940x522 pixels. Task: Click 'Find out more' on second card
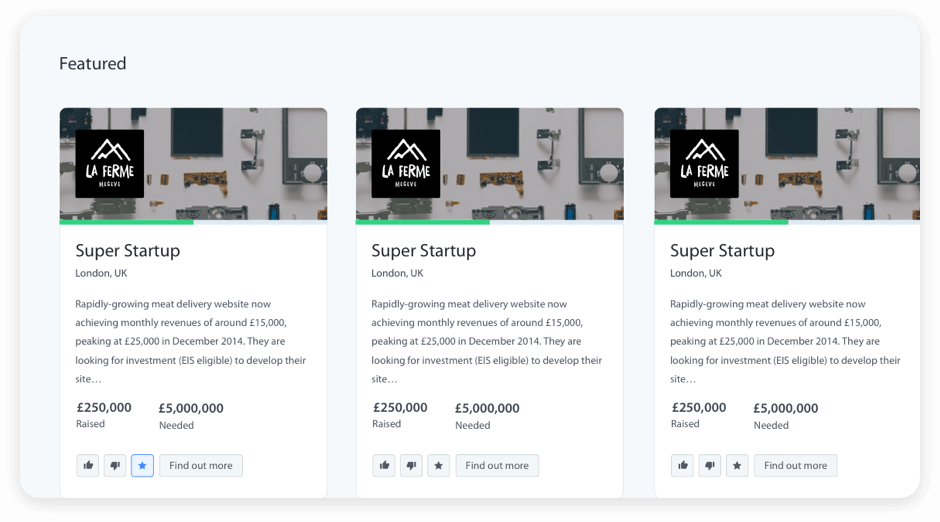497,466
